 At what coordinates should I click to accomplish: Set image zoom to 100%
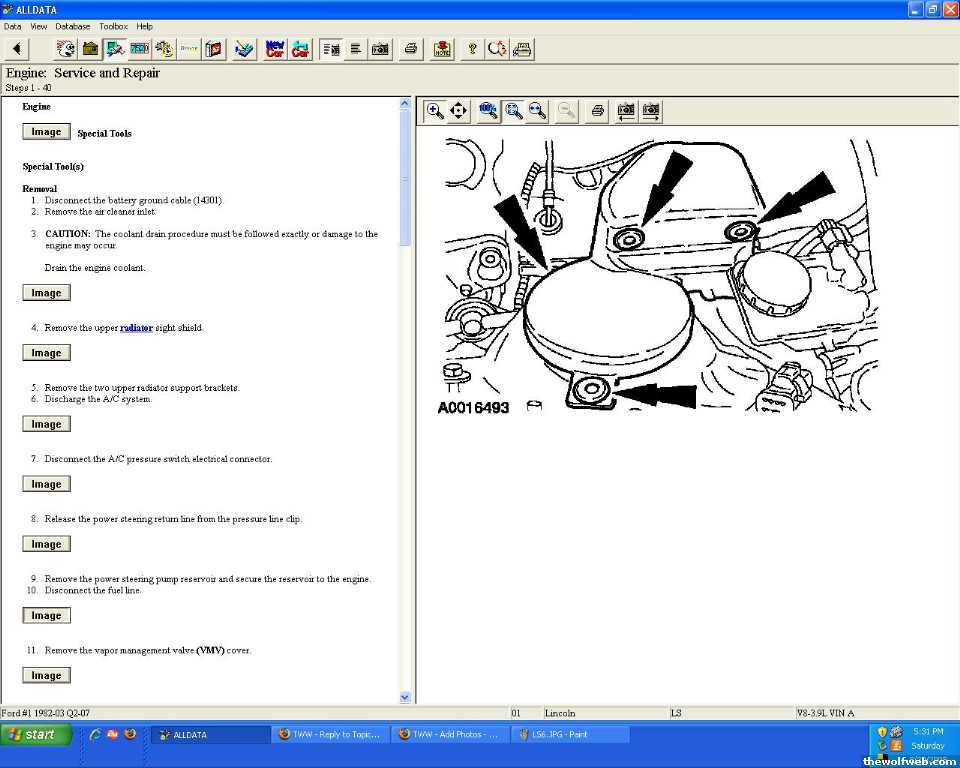tap(488, 111)
